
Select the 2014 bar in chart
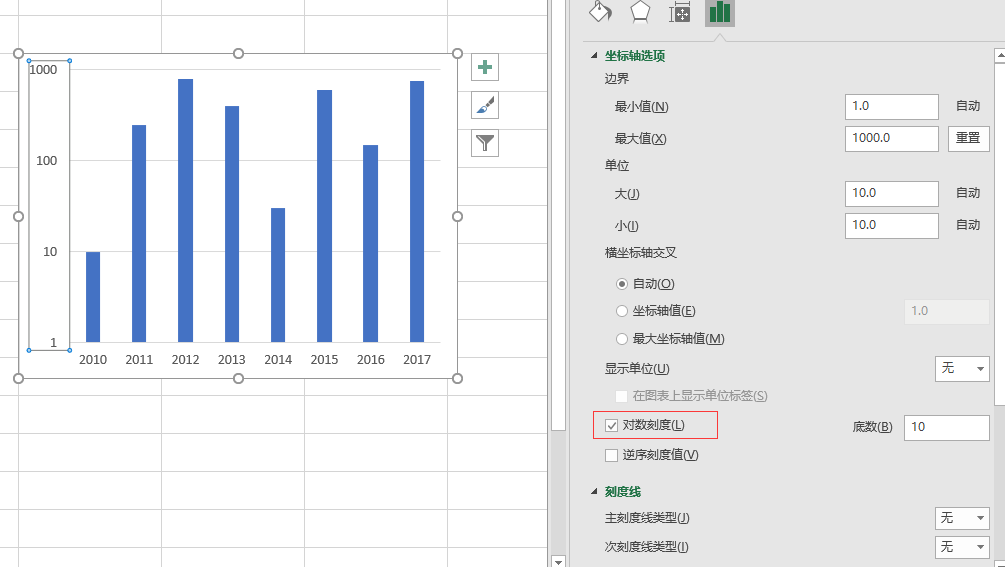[x=278, y=275]
